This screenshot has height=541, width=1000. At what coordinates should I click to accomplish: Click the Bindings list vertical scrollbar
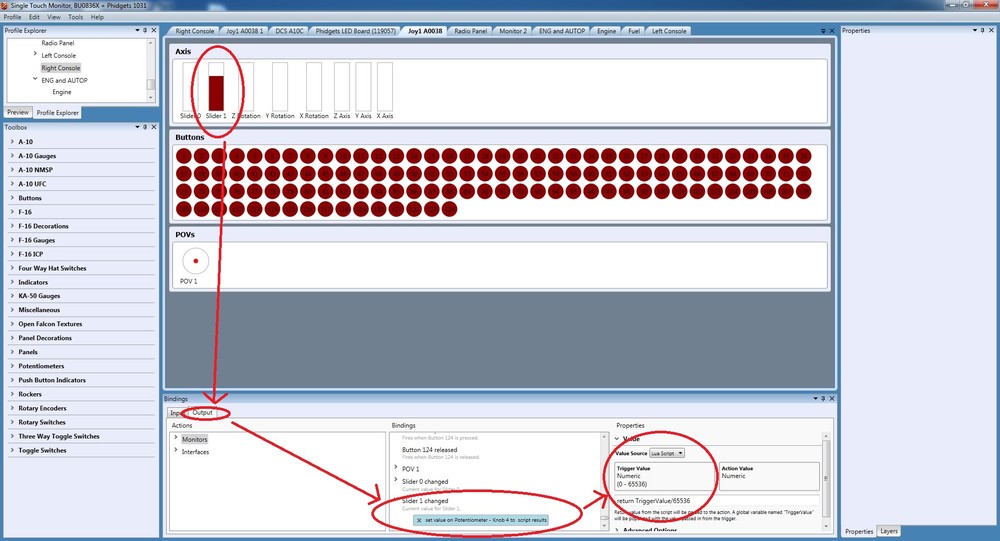pyautogui.click(x=605, y=480)
